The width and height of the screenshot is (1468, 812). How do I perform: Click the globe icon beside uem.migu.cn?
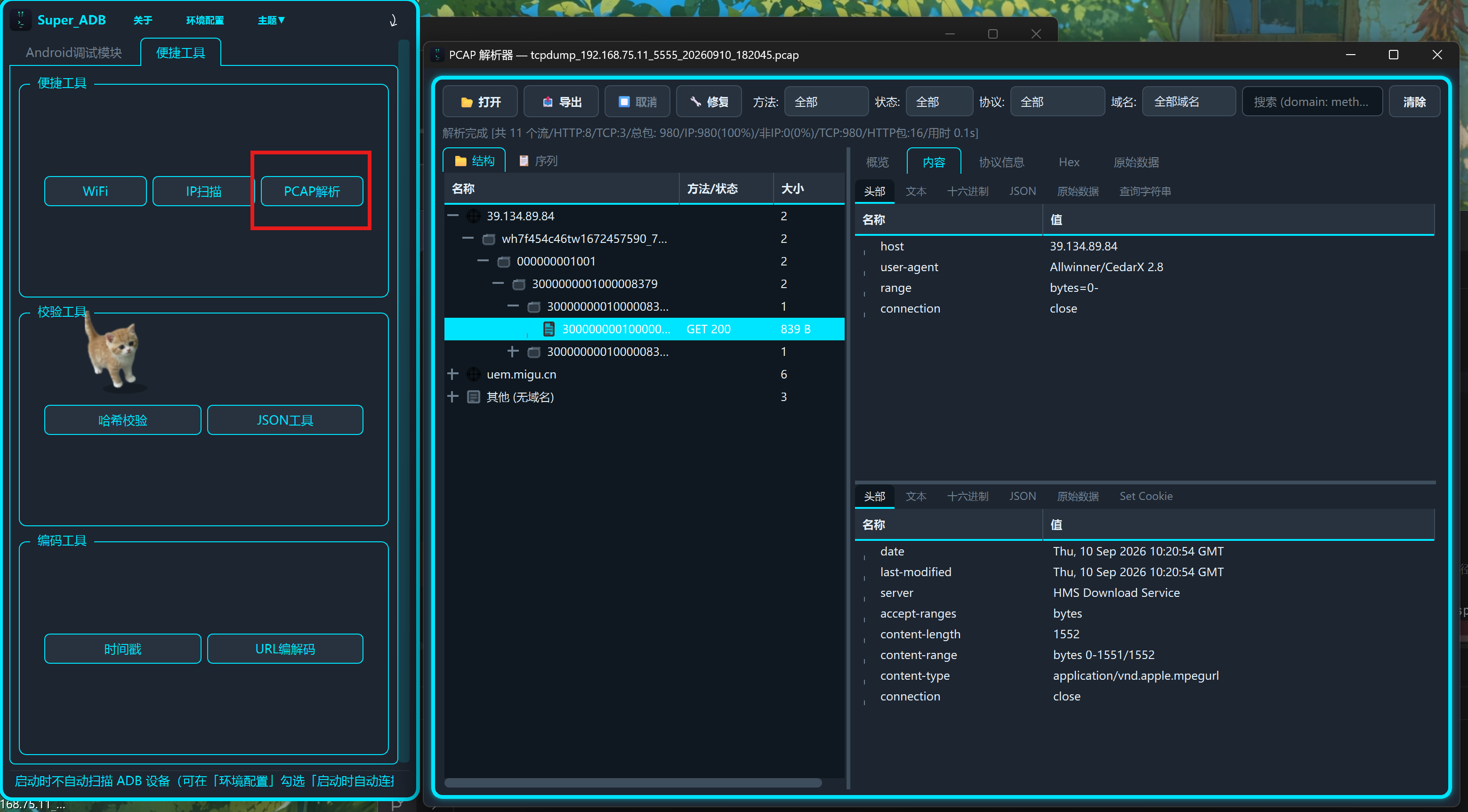pos(474,374)
